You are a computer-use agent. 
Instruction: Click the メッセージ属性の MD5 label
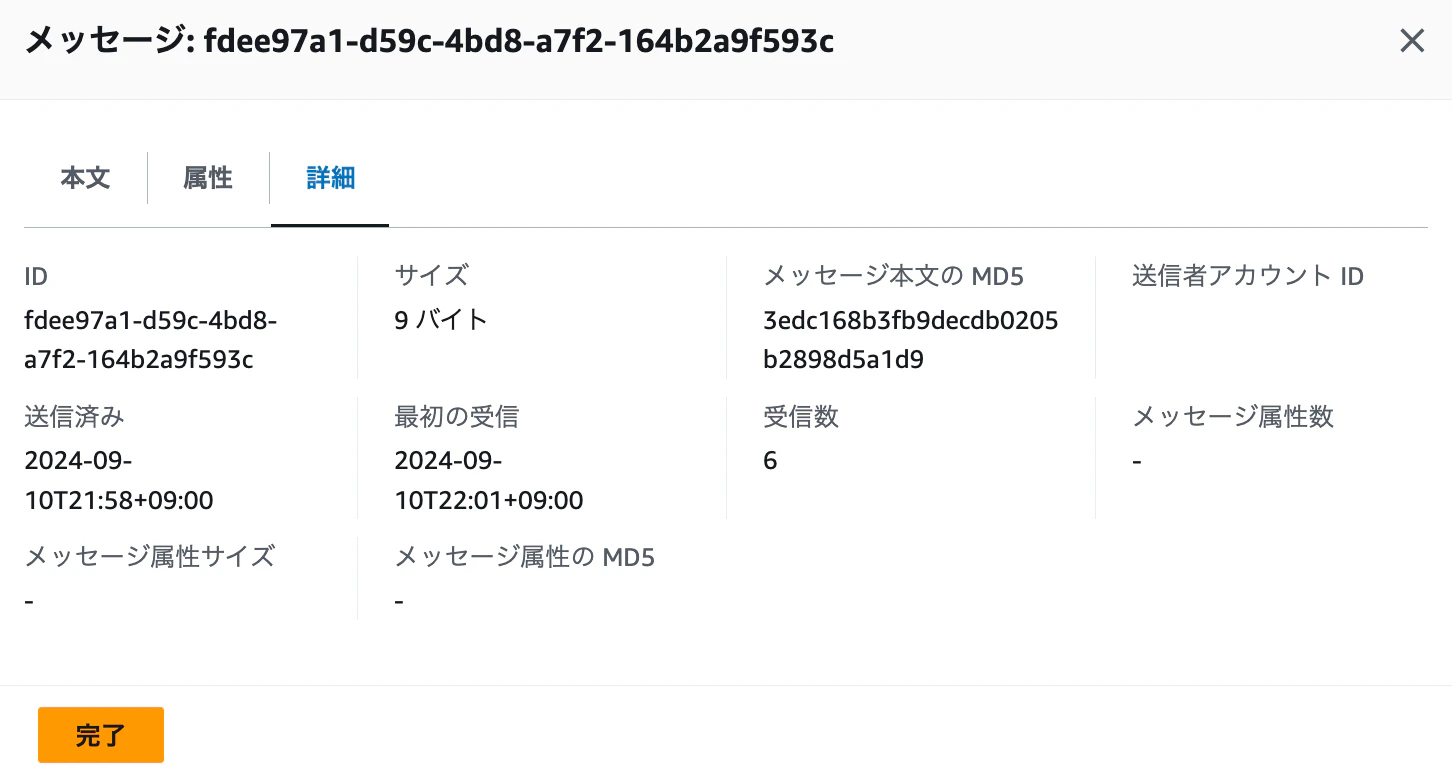(524, 556)
